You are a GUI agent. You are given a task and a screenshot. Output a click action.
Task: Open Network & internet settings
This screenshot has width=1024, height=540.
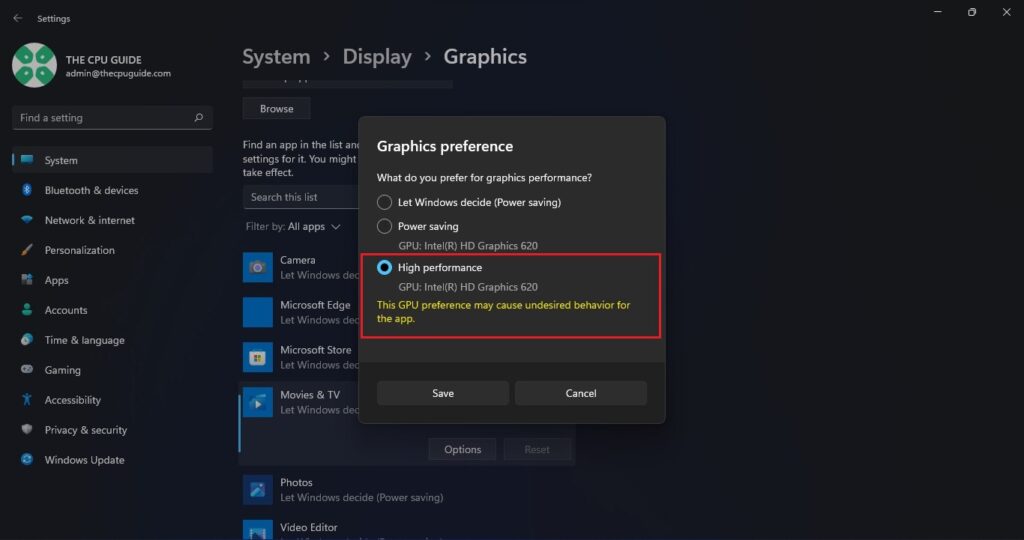click(112, 220)
